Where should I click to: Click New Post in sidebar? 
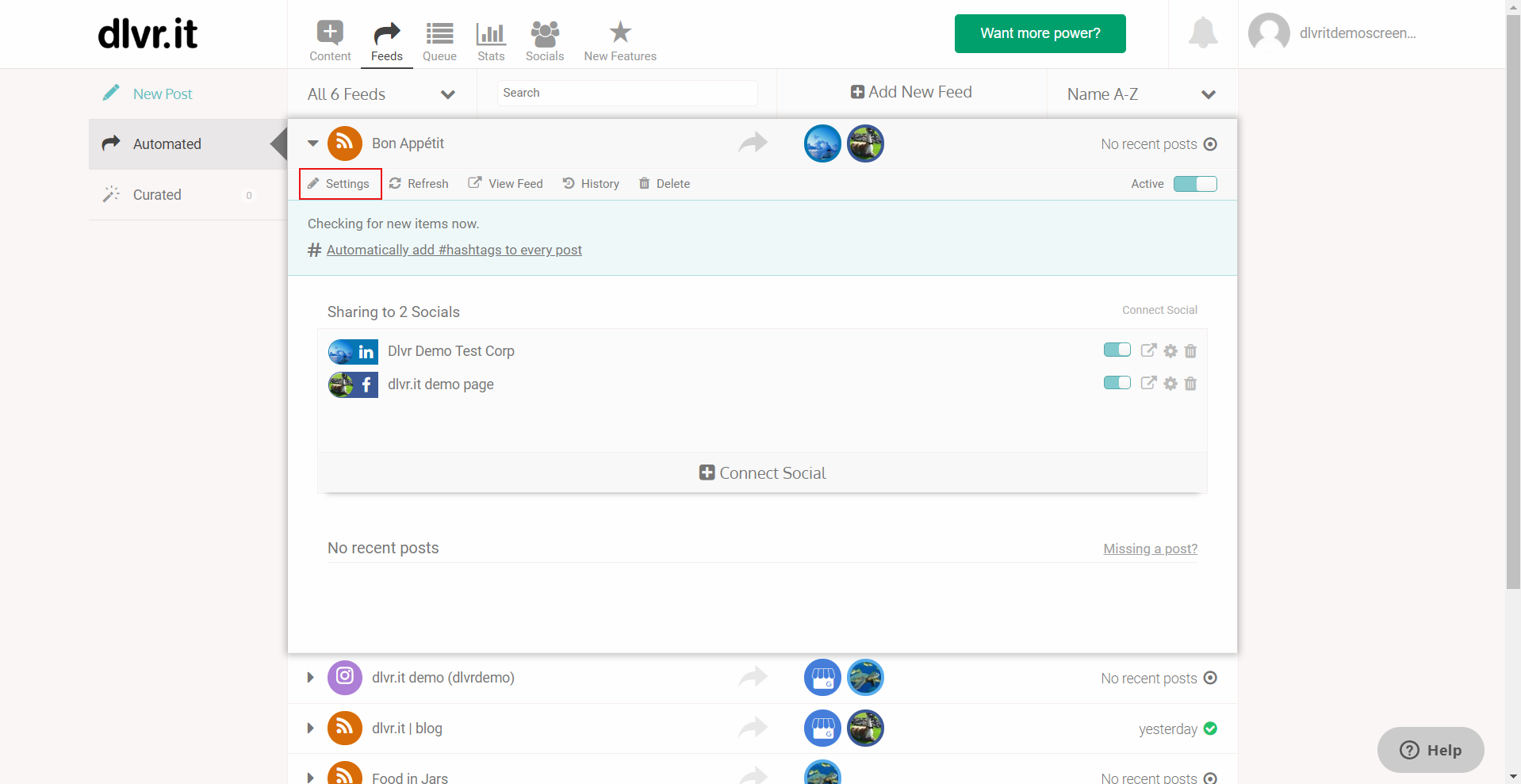click(162, 94)
